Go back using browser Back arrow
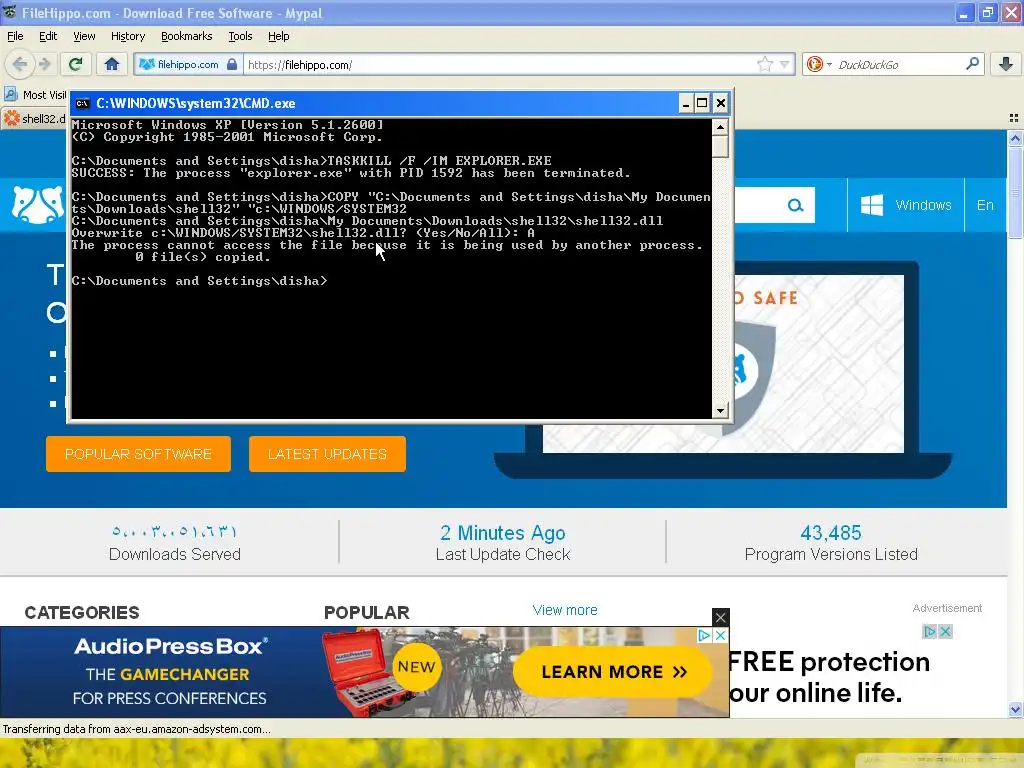Image resolution: width=1024 pixels, height=768 pixels. [20, 64]
